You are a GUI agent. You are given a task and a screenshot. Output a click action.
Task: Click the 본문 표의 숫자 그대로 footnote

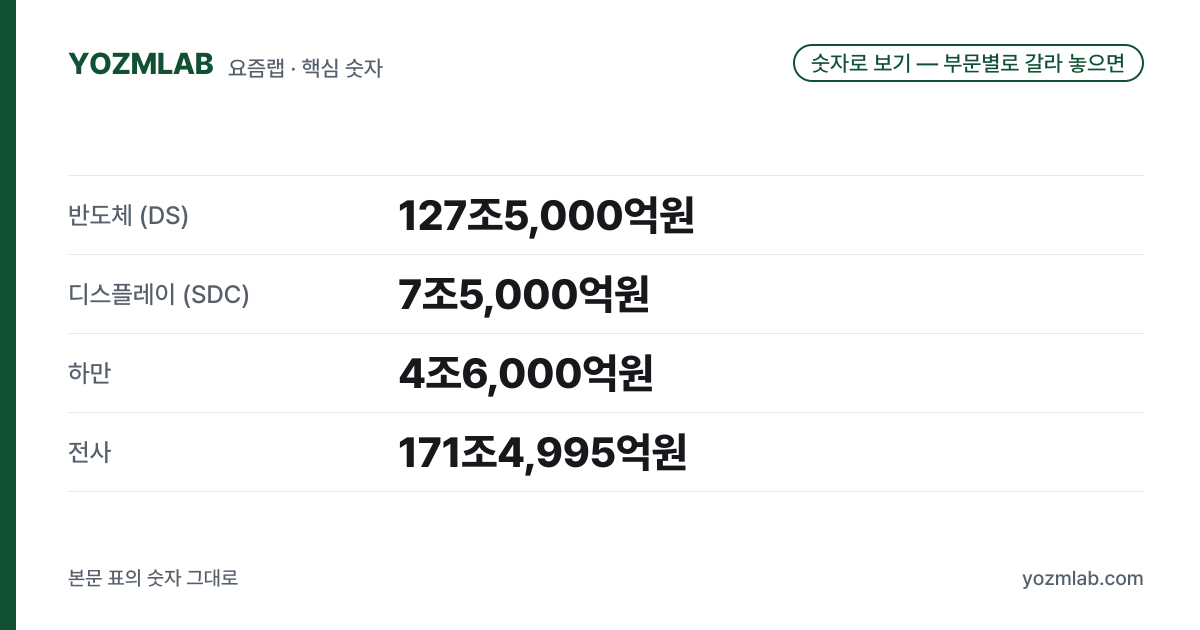[x=153, y=578]
